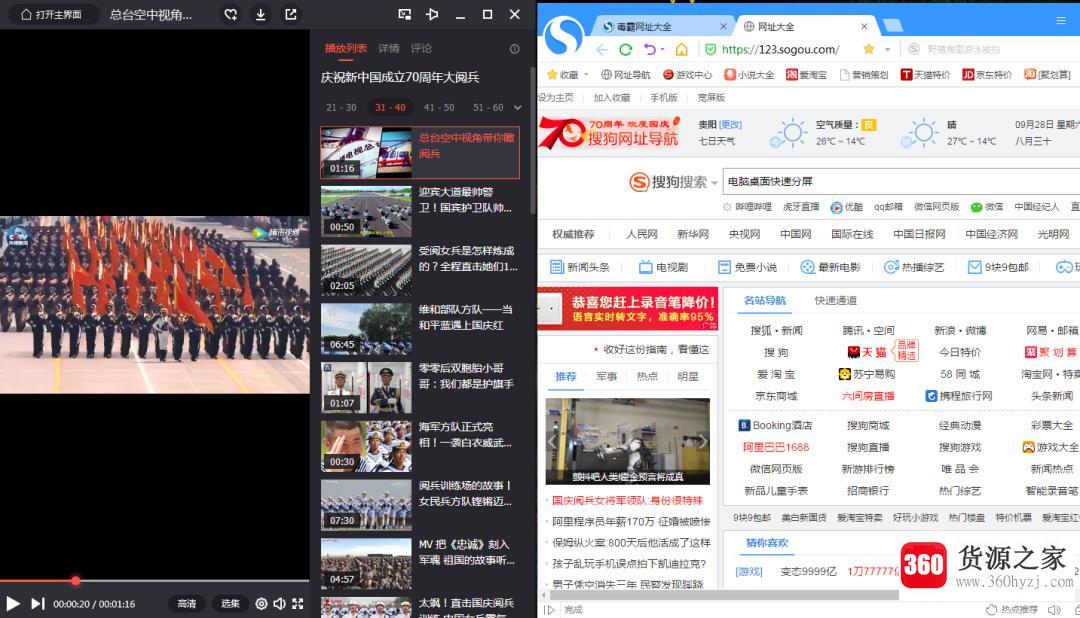The height and width of the screenshot is (618, 1080).
Task: Click the favorite heart icon in video player
Action: pos(231,14)
